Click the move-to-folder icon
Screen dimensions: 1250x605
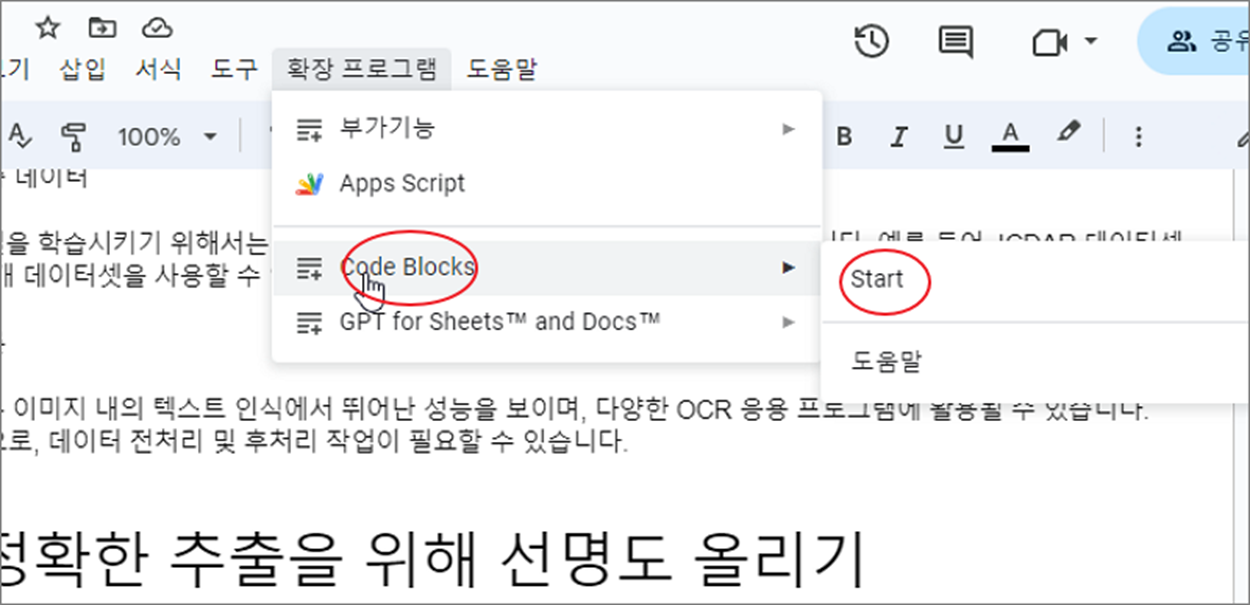coord(101,27)
